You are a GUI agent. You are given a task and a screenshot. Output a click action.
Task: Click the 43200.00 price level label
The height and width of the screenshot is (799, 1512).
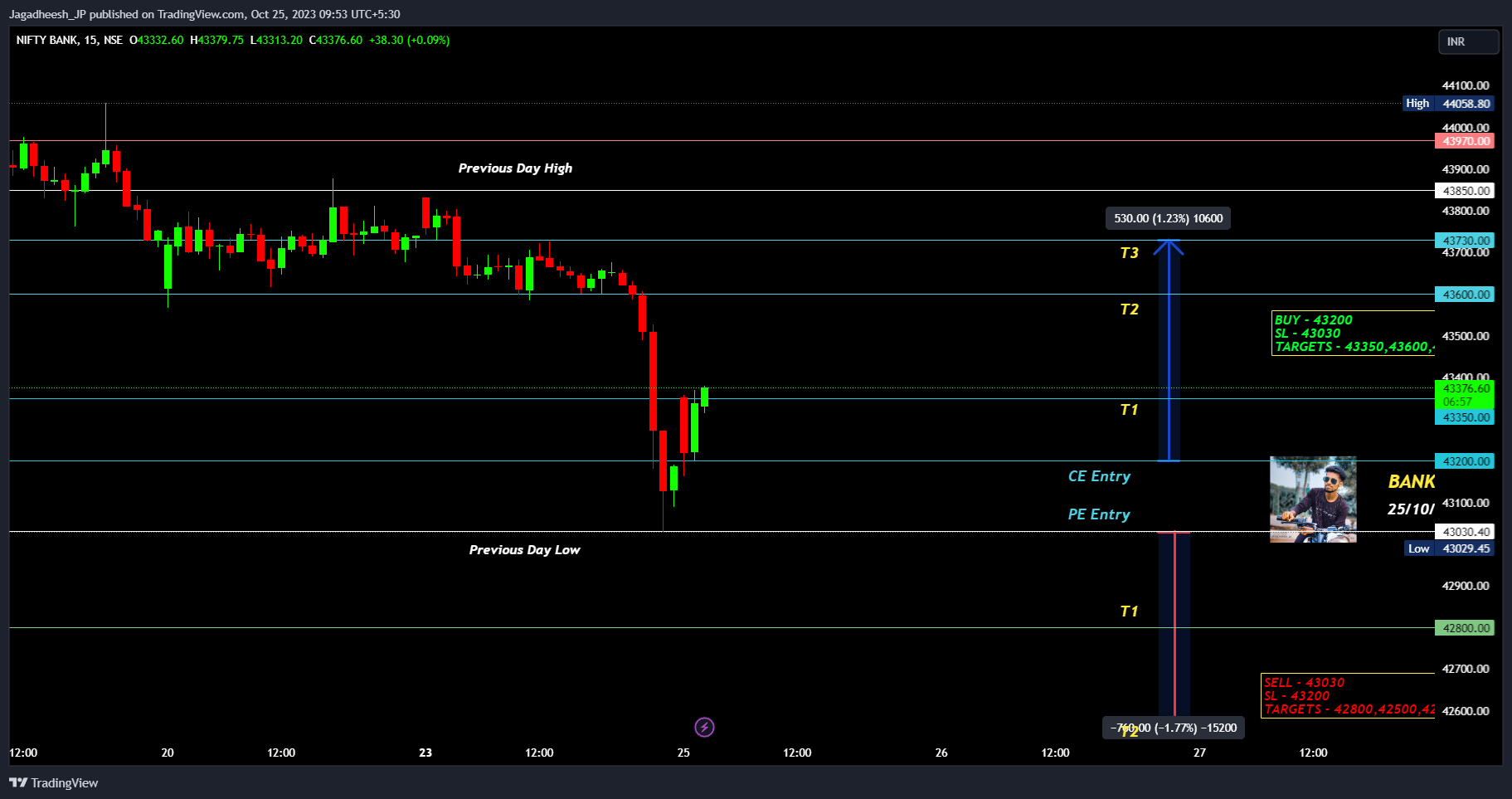1465,461
